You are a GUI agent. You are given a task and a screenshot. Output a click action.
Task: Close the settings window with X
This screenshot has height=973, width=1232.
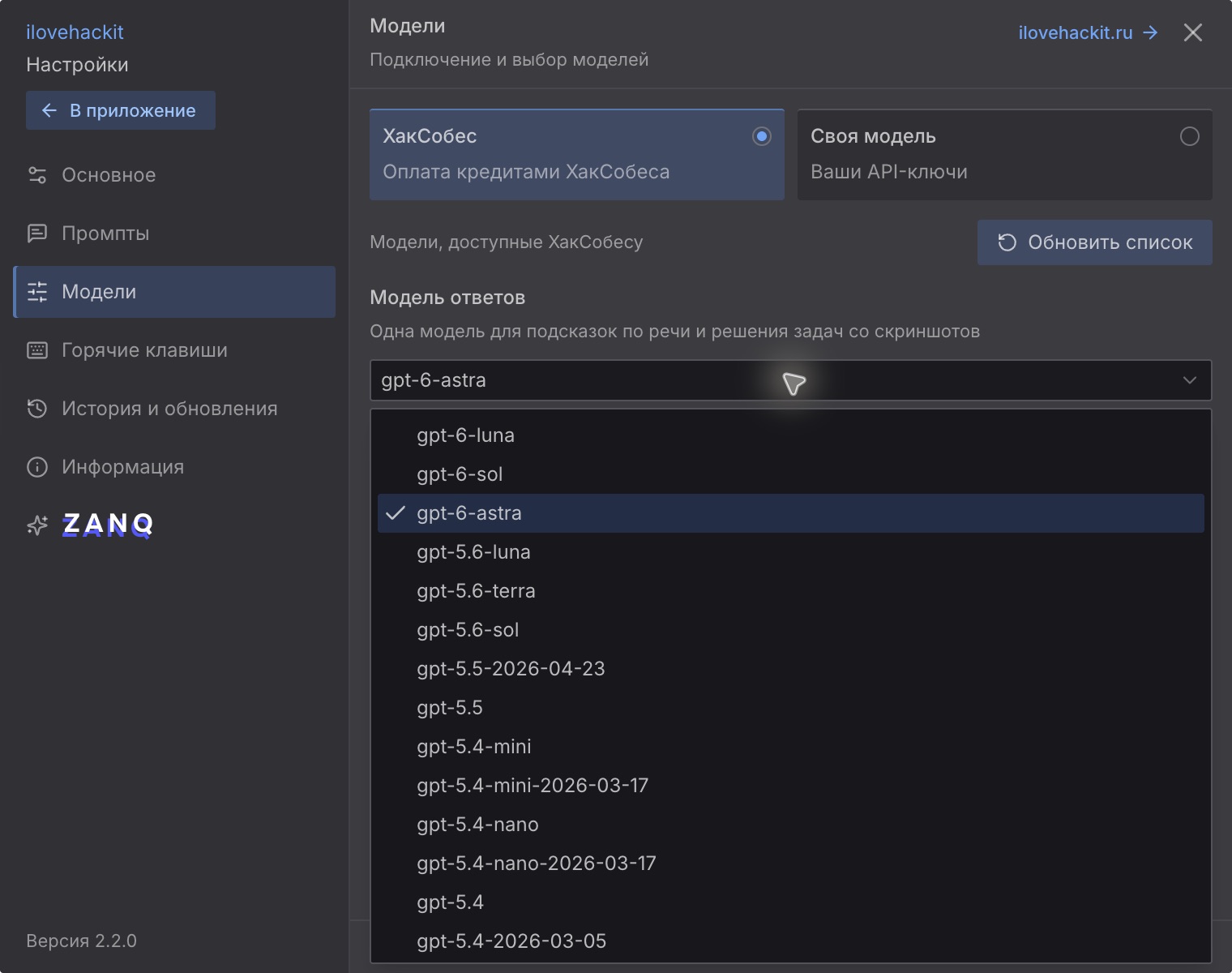coord(1192,32)
